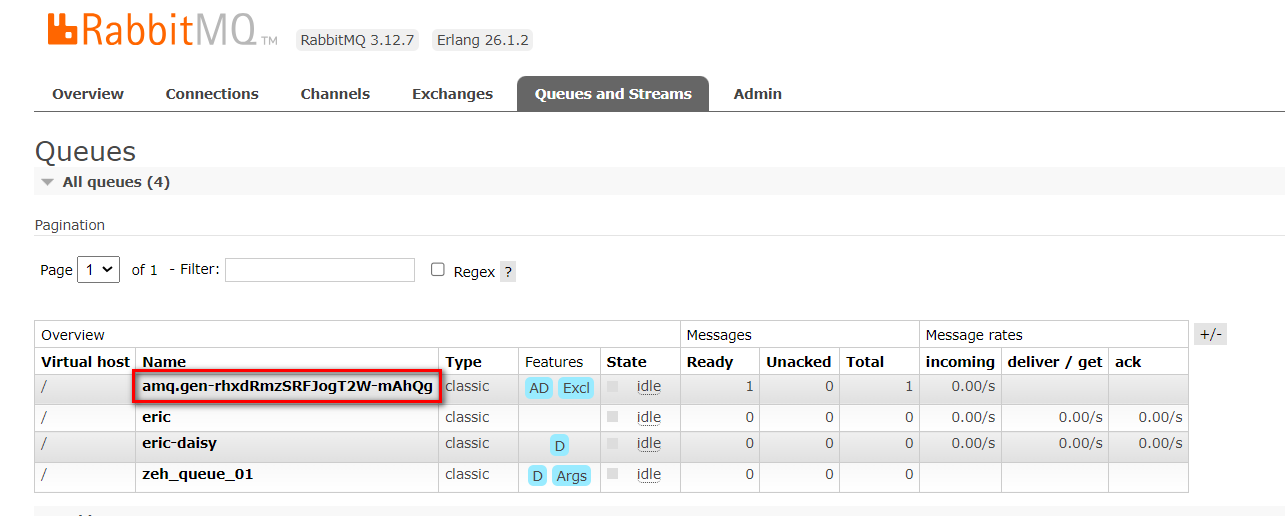Click the +/- column toggle button

click(x=1210, y=335)
